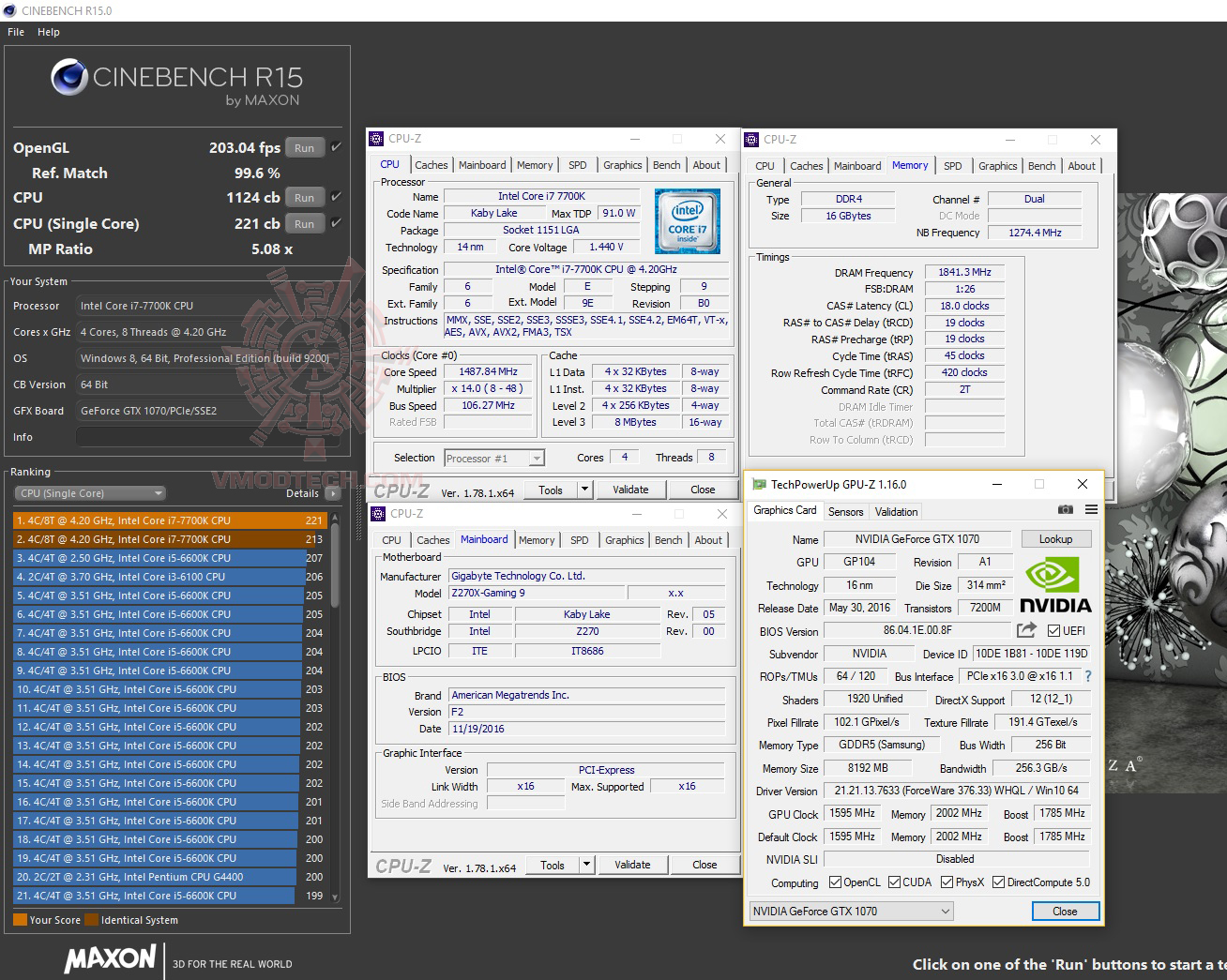Toggle the CPU (Single Core) test checkbox
This screenshot has width=1227, height=980.
tap(336, 223)
